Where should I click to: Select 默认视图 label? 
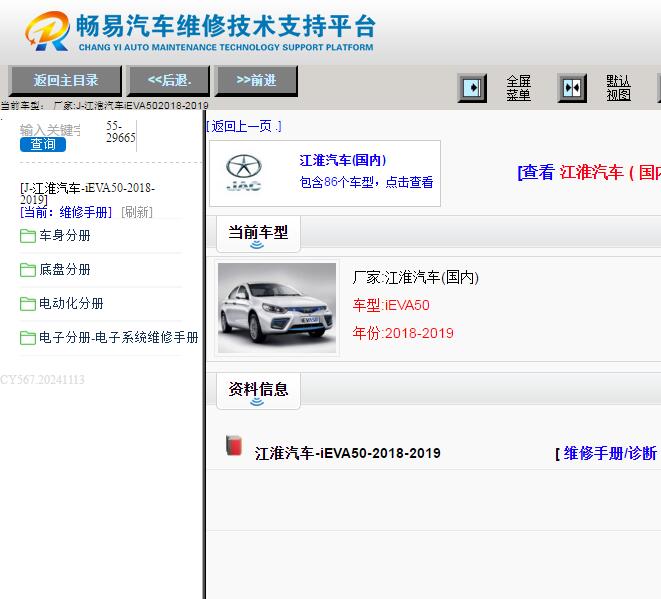(x=618, y=88)
